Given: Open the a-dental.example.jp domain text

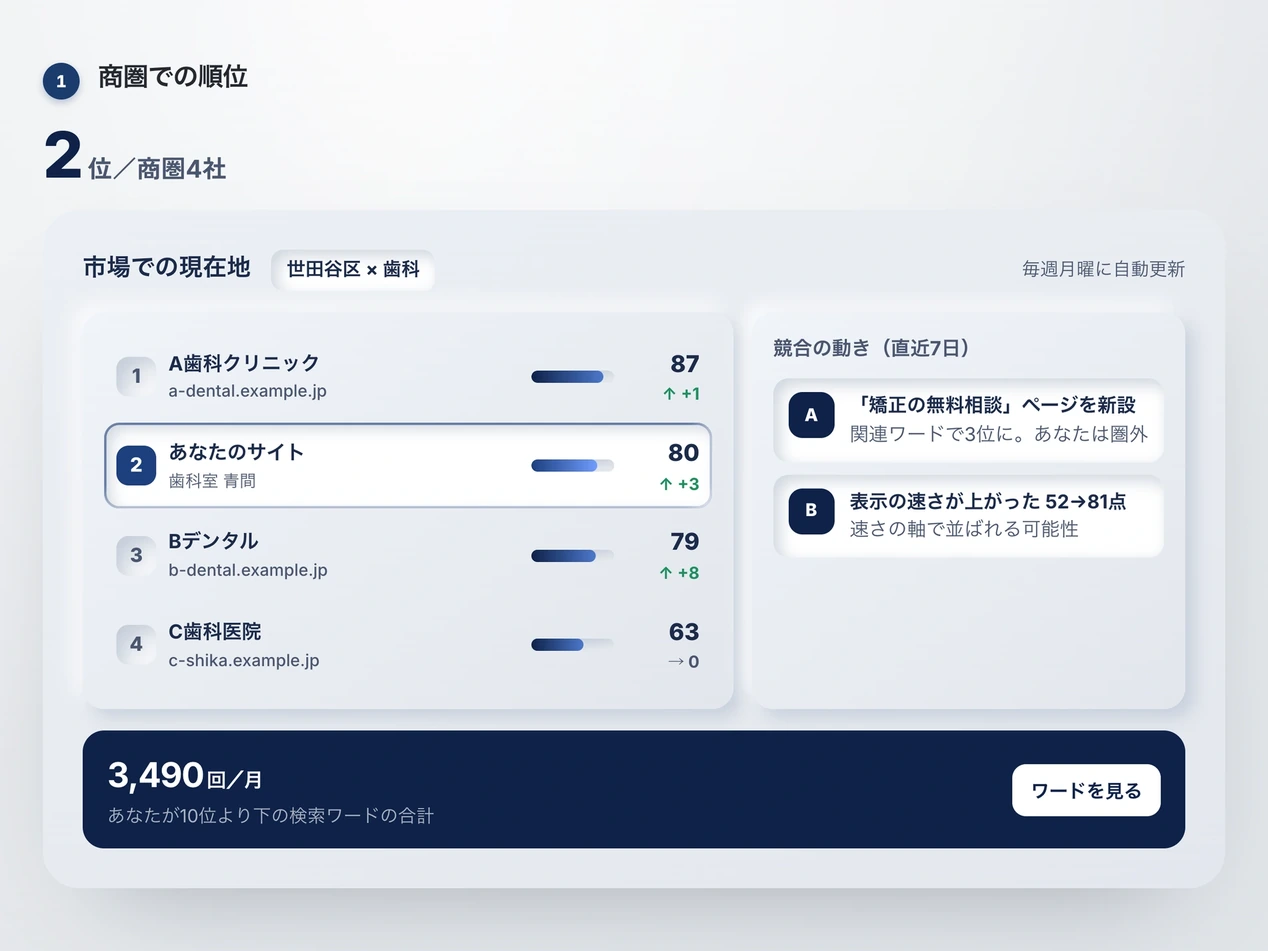Looking at the screenshot, I should [248, 391].
